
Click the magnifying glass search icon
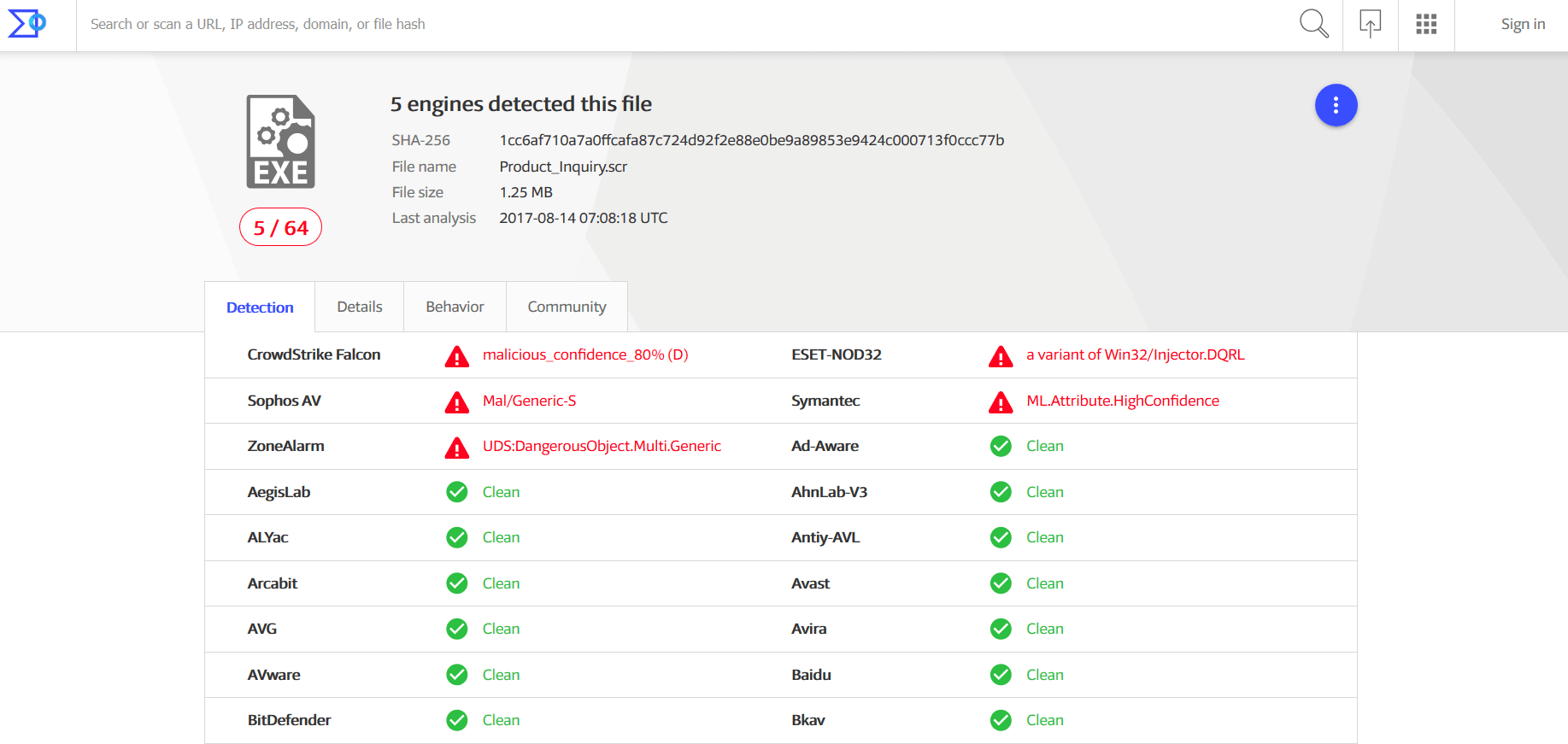(1313, 24)
